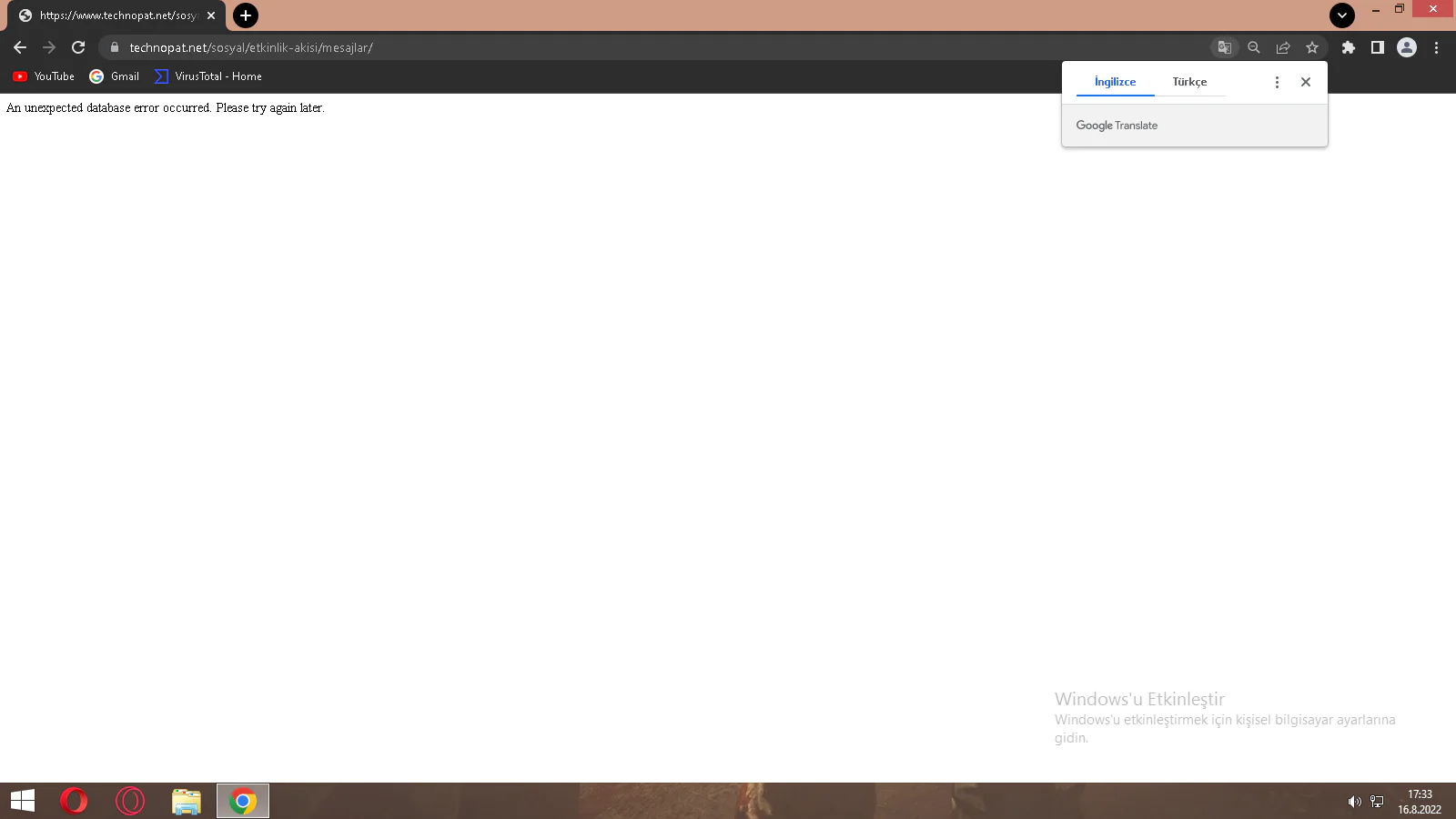Open the tab search chevron
Viewport: 1456px width, 819px height.
[x=1341, y=15]
